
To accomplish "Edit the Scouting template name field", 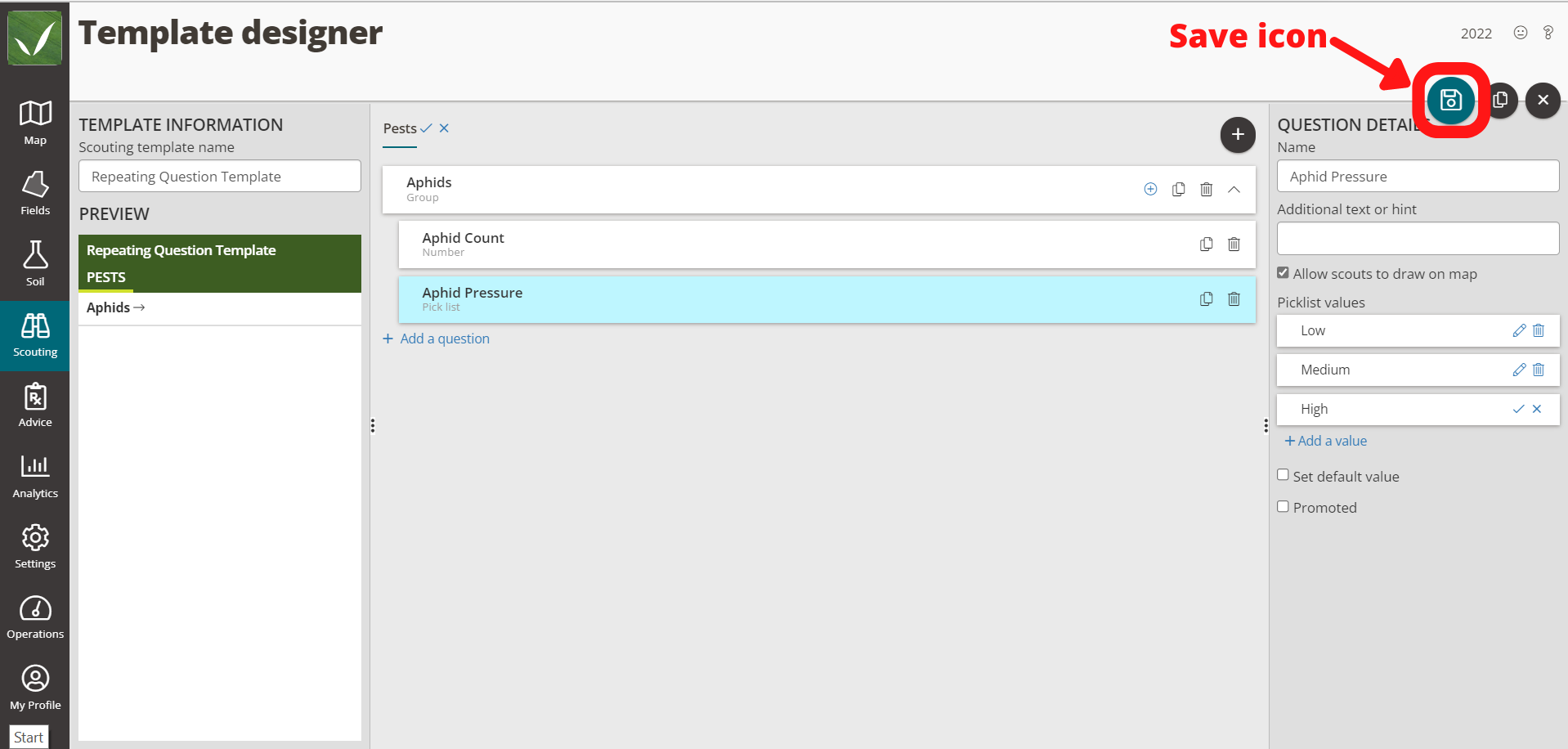I will point(220,176).
